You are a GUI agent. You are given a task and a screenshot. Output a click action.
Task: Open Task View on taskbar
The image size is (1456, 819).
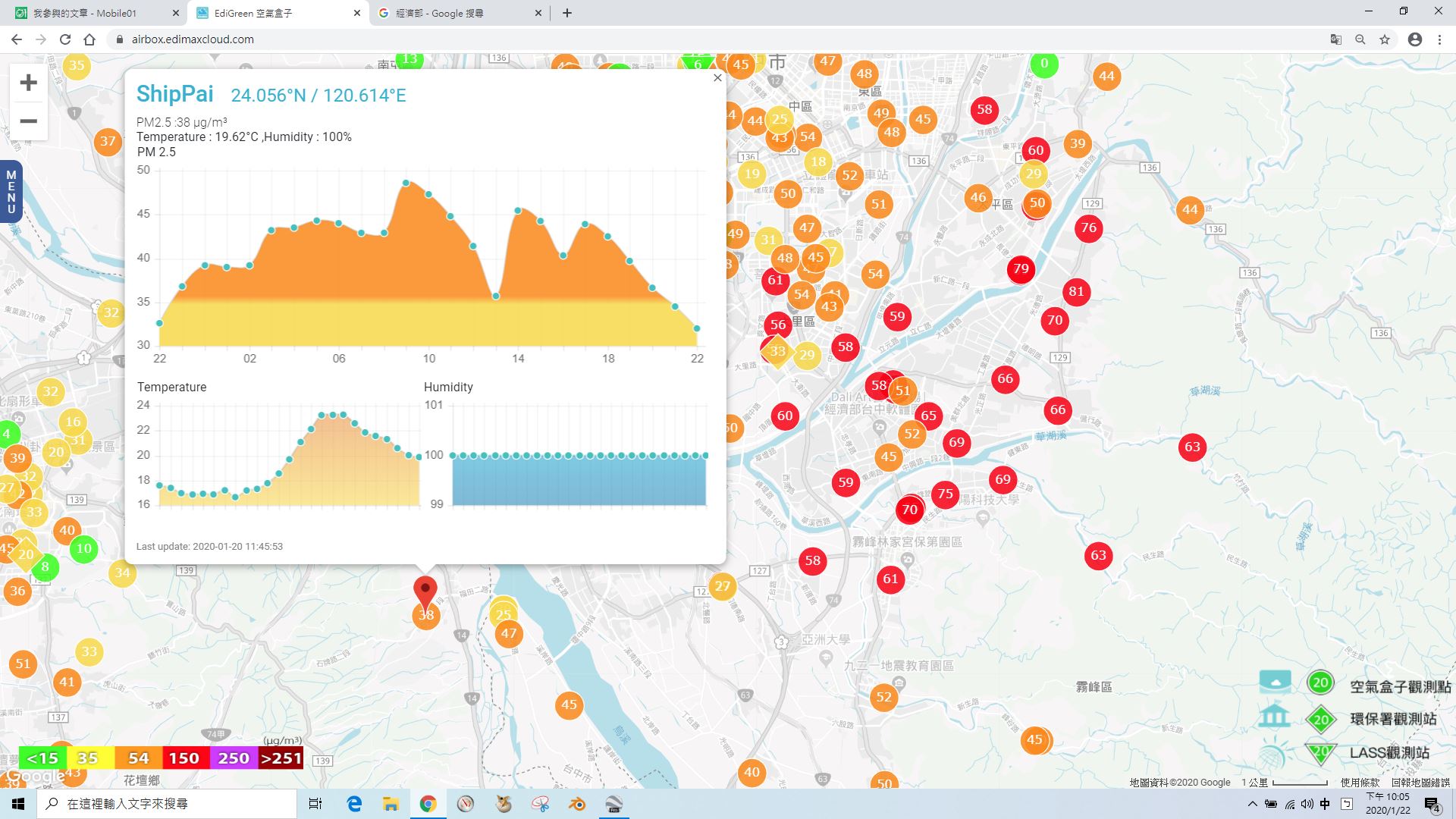(315, 804)
